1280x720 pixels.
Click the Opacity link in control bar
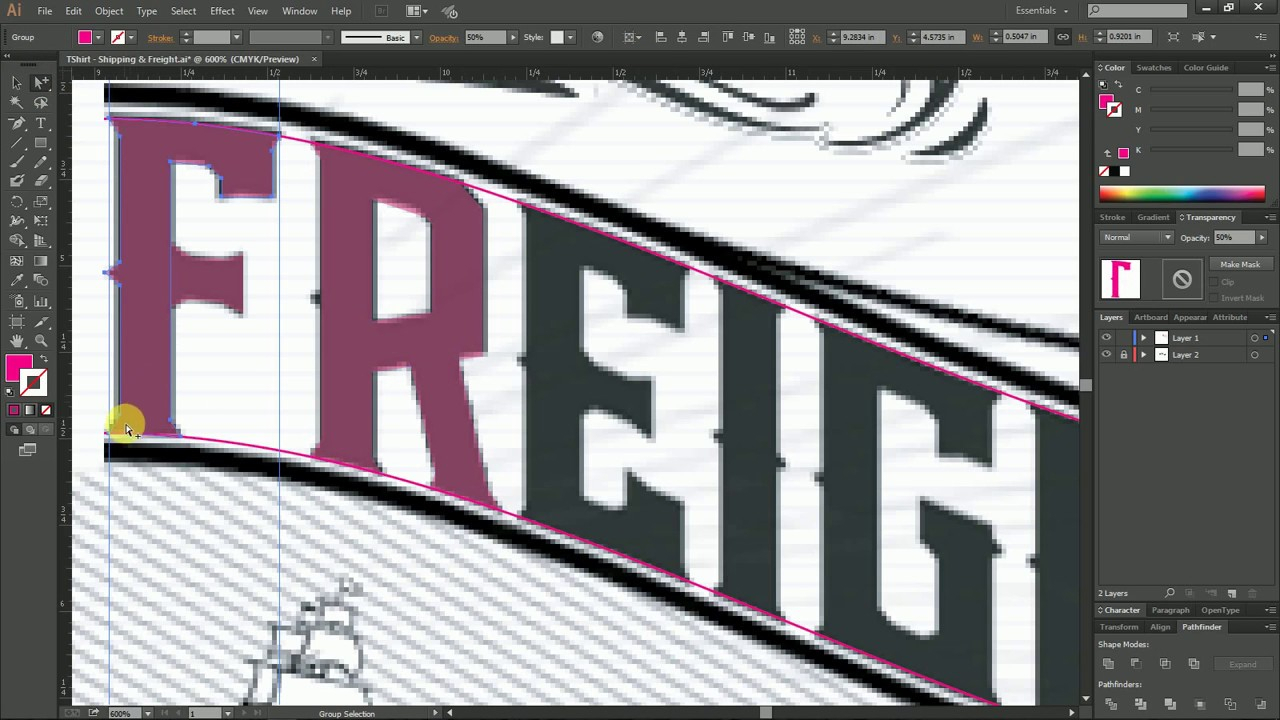point(443,38)
